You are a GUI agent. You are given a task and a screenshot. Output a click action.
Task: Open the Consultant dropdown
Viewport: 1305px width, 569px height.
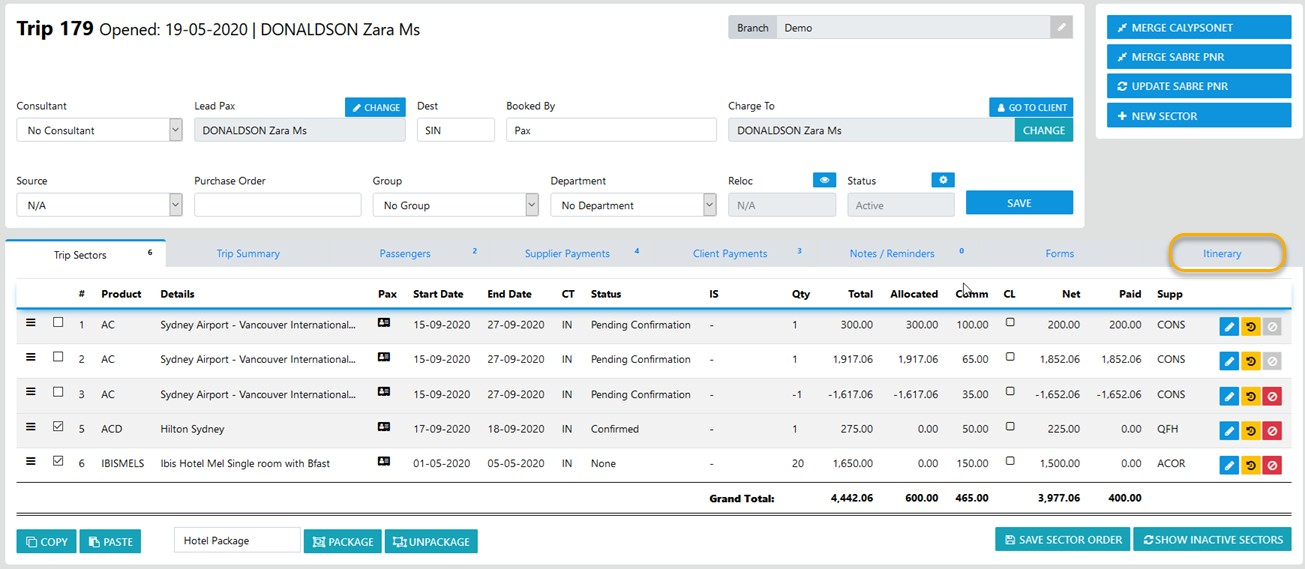(100, 130)
